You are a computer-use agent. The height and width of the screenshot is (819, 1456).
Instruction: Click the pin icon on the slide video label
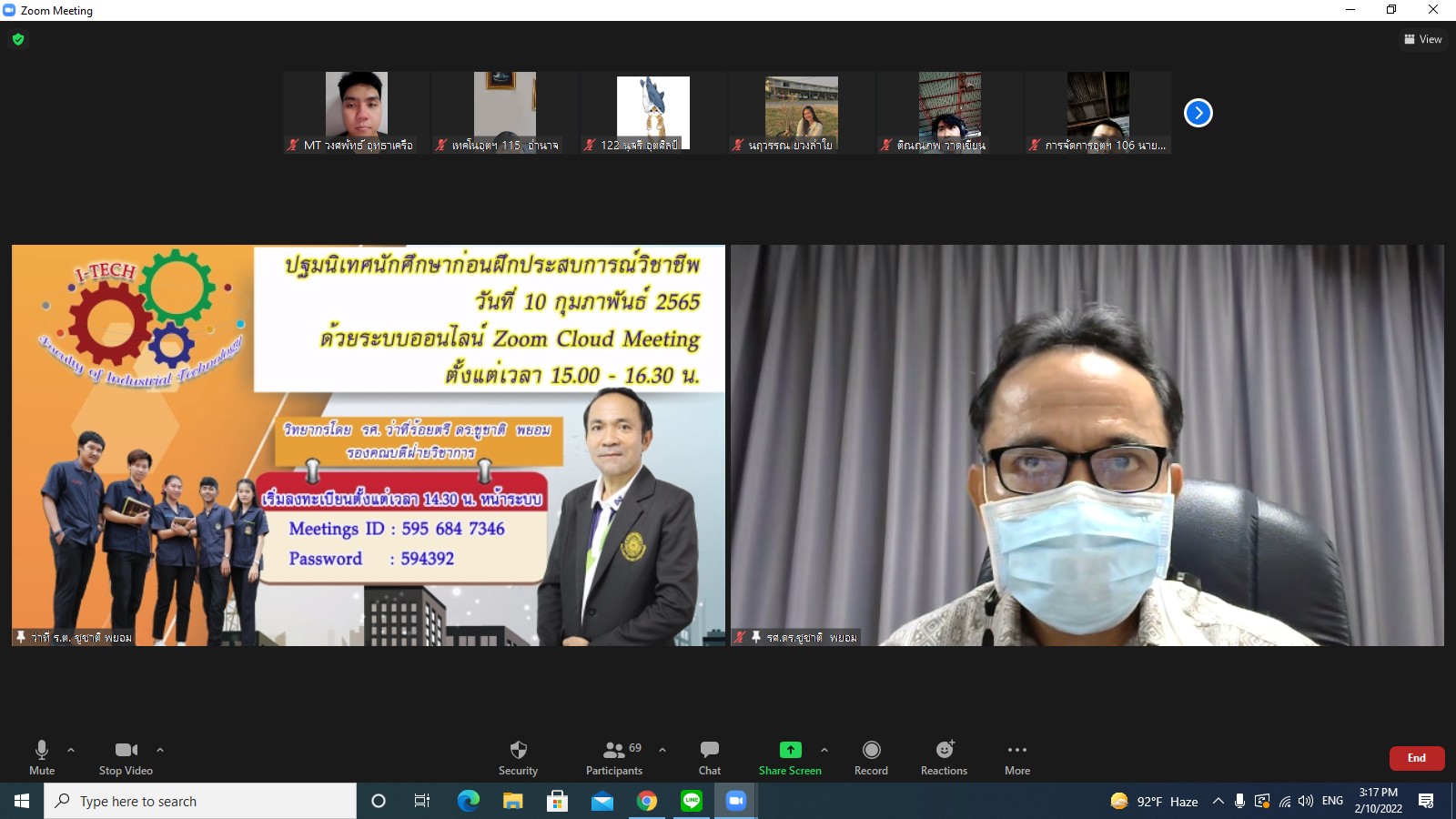tap(21, 637)
